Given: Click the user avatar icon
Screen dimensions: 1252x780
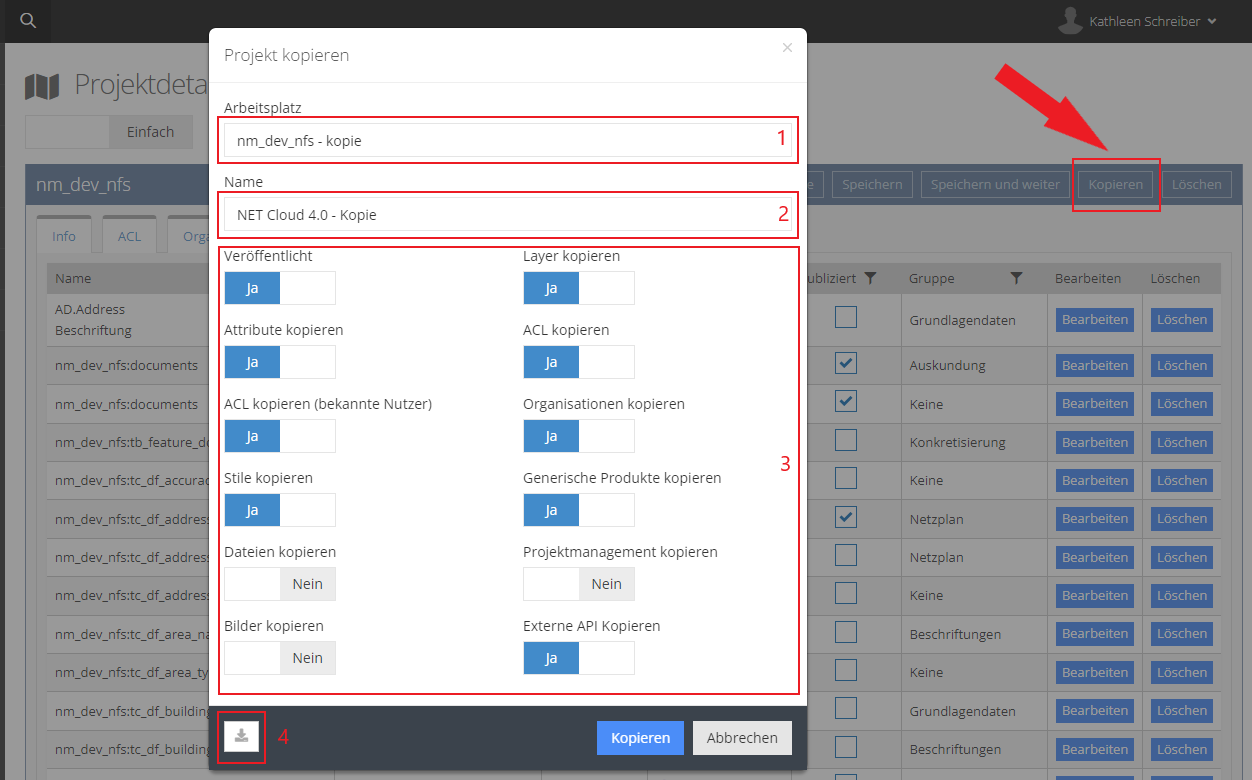Looking at the screenshot, I should 1071,21.
